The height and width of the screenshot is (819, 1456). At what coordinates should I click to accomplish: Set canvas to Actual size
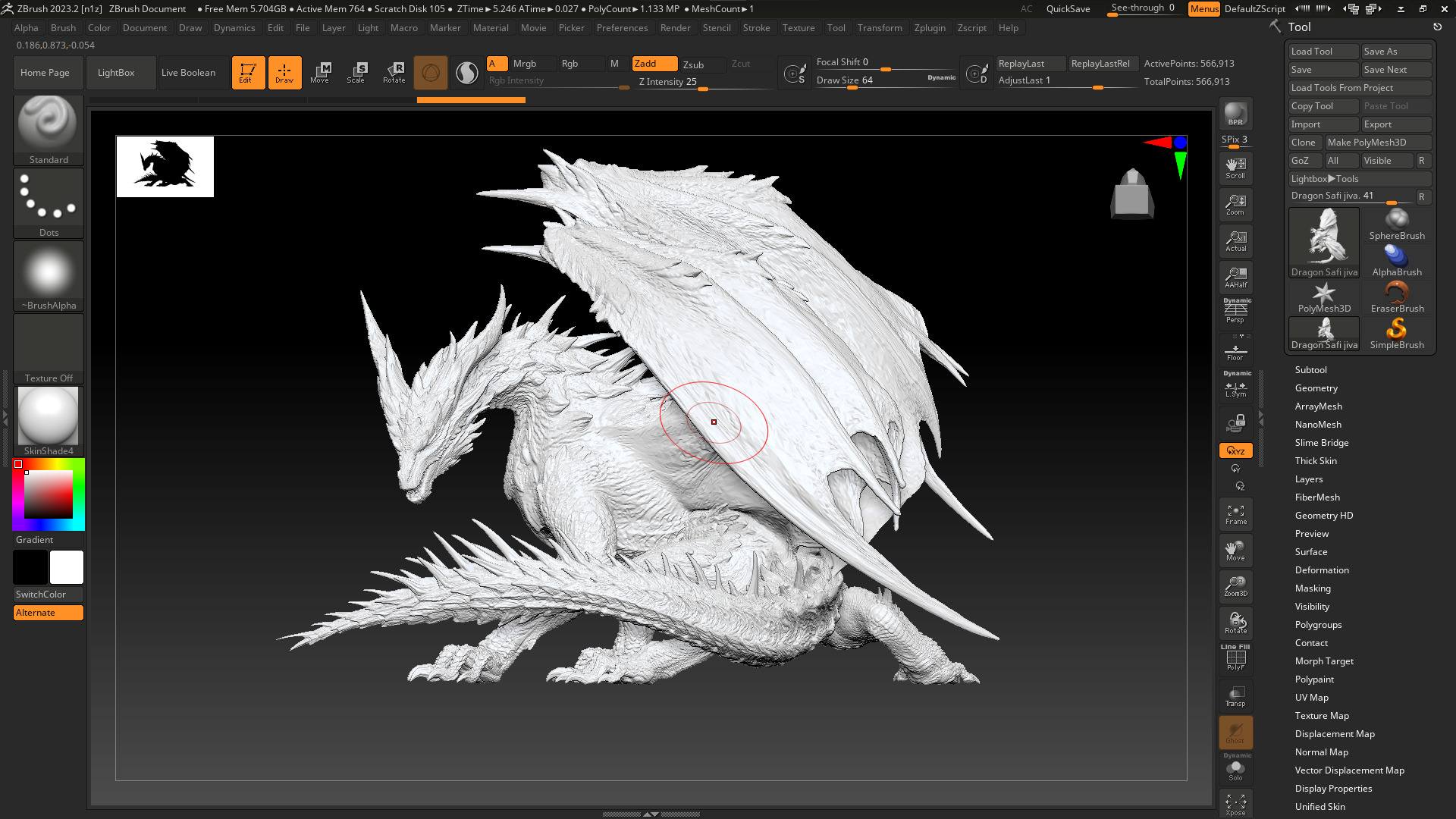[1235, 241]
